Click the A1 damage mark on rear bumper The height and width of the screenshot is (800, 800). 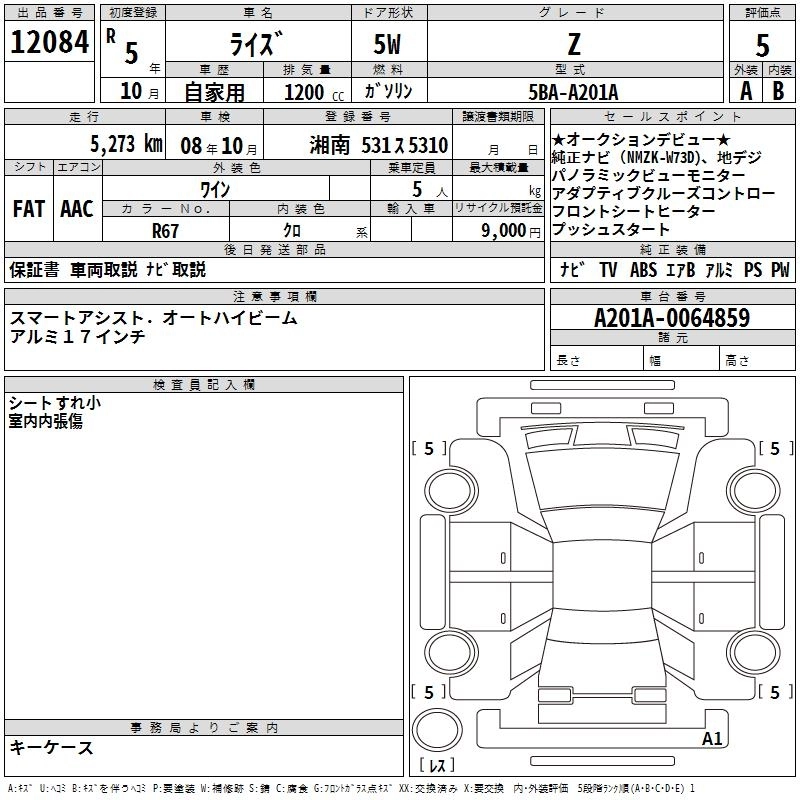point(712,739)
